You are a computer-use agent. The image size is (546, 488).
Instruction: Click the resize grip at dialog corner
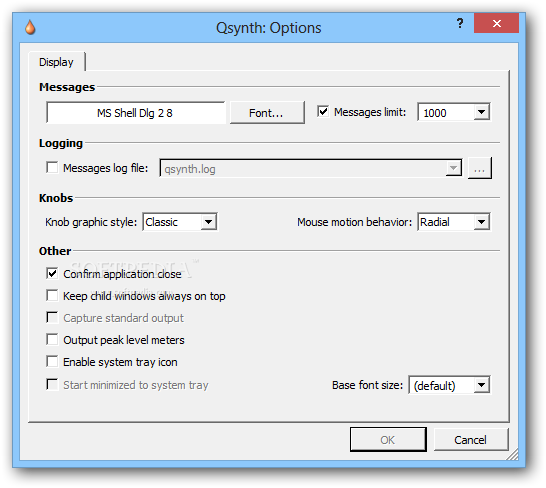click(x=512, y=454)
